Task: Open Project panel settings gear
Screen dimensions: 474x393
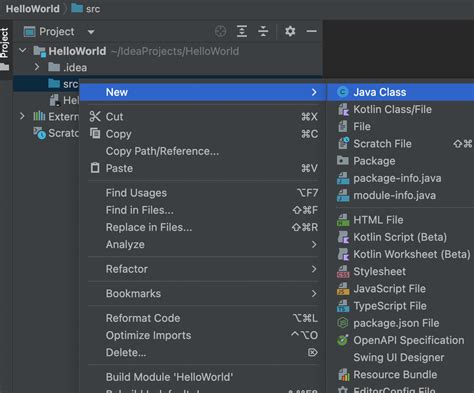Action: (x=290, y=31)
